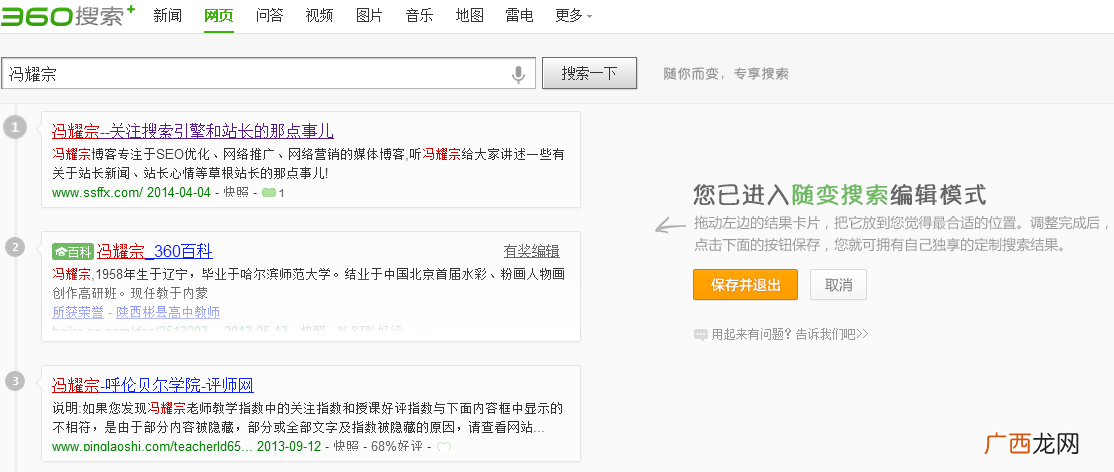Click the 68%好评 rating text

(x=396, y=447)
